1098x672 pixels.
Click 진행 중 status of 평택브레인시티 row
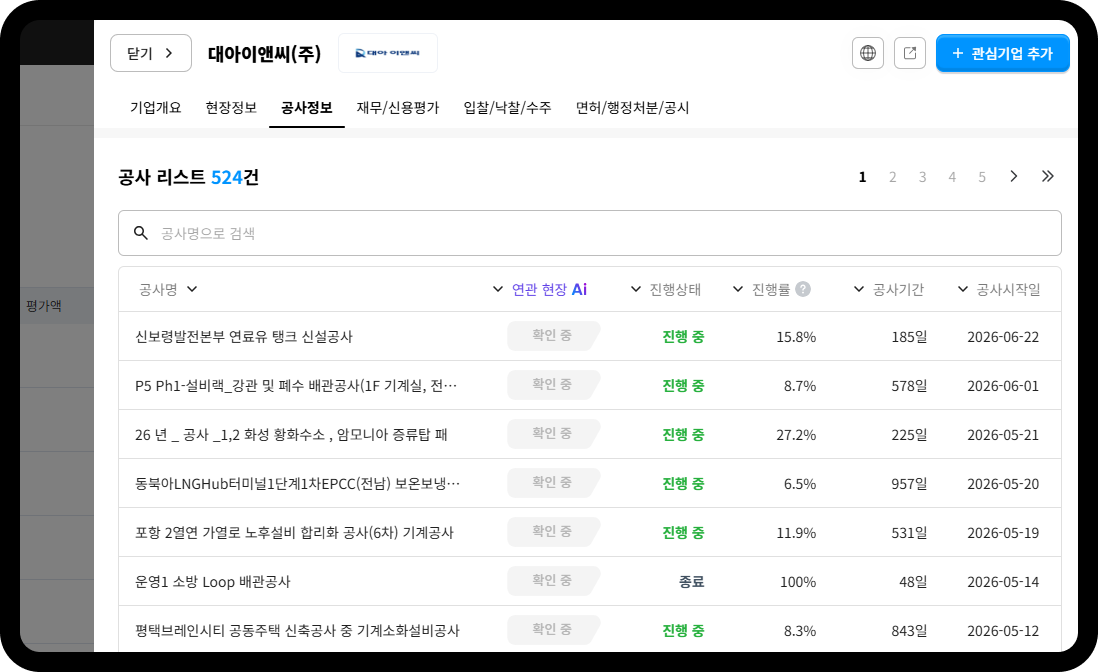683,631
